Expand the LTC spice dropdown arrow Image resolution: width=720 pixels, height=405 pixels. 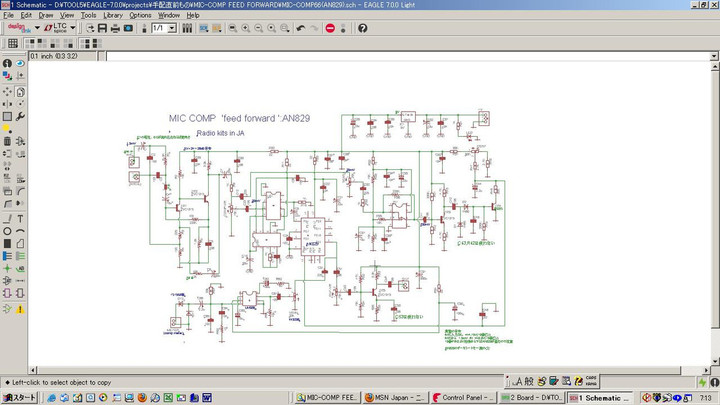tap(73, 28)
